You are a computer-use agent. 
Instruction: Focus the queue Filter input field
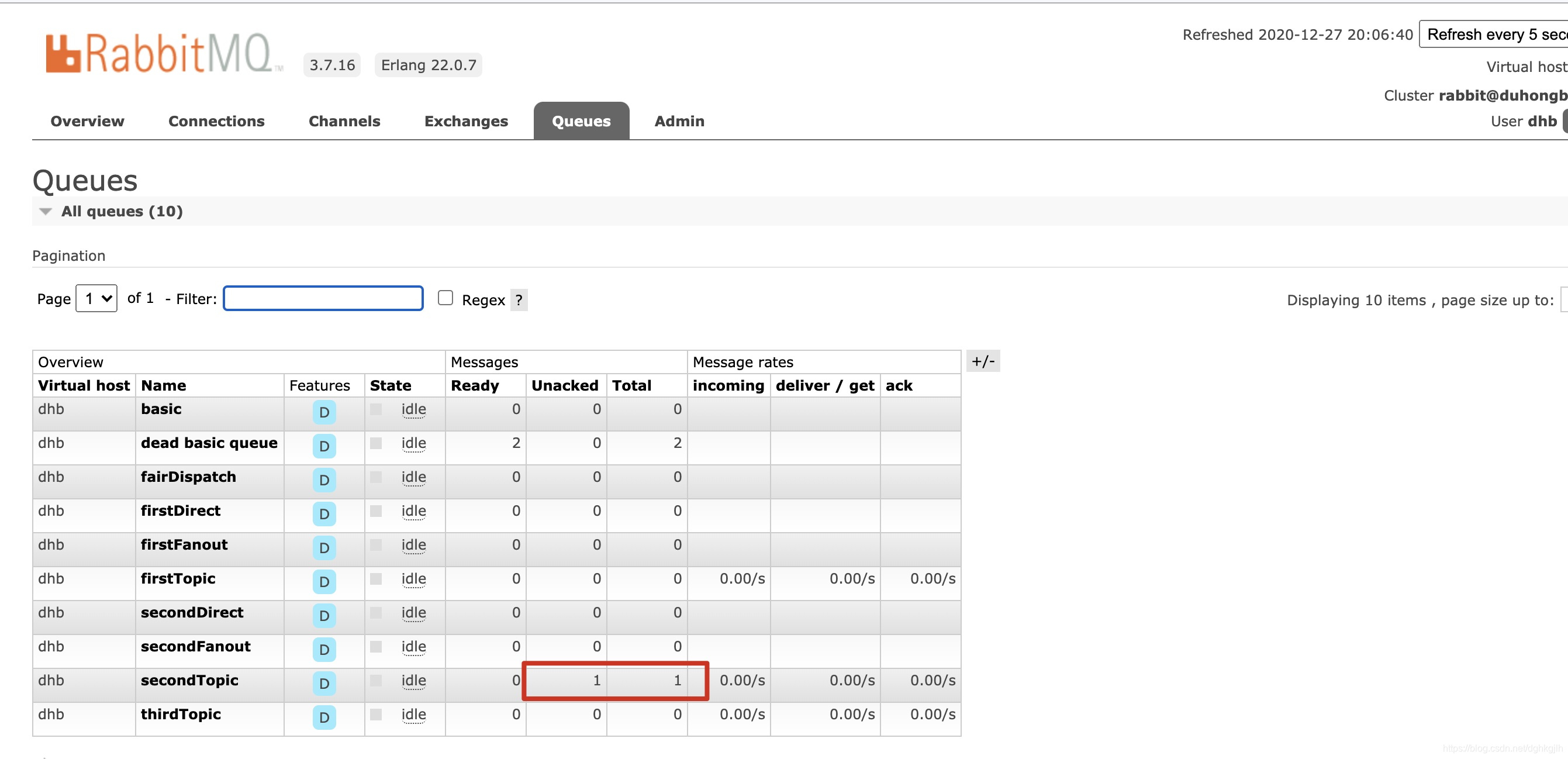click(x=323, y=298)
